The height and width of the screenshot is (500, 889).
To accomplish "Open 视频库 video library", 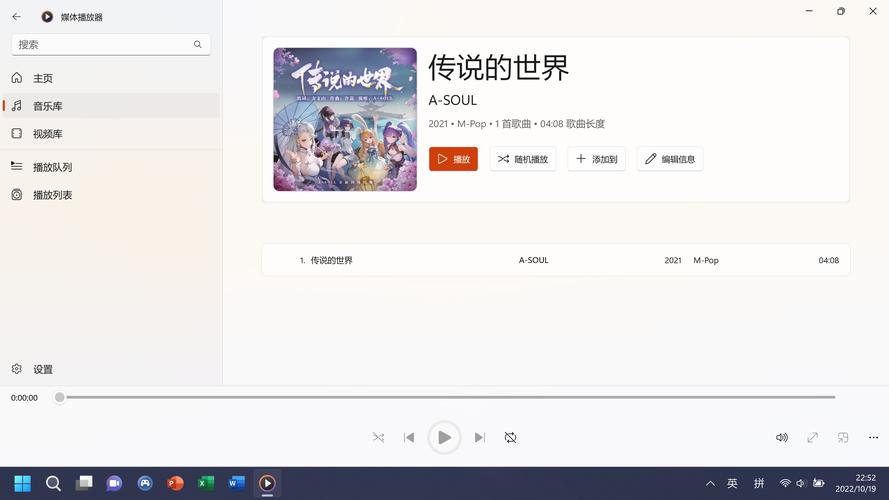I will click(x=111, y=134).
